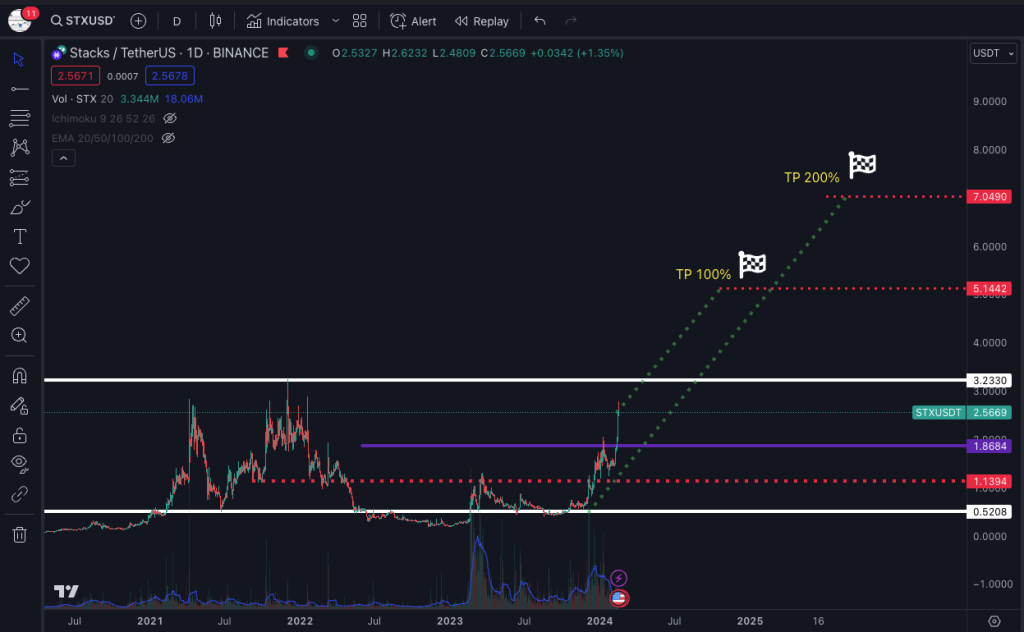Screen dimensions: 1024x632
Task: Click the Alert button
Action: [413, 21]
